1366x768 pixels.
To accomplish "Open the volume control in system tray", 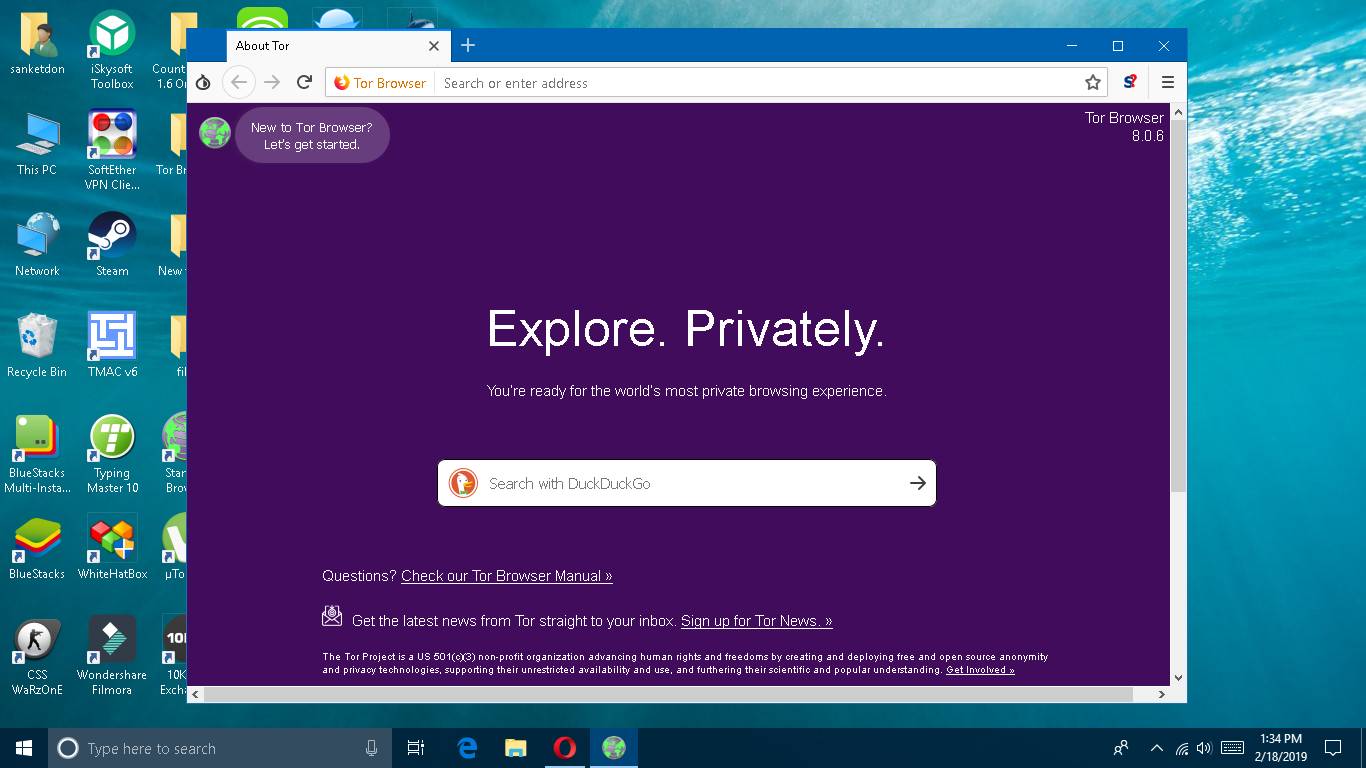I will 1204,748.
